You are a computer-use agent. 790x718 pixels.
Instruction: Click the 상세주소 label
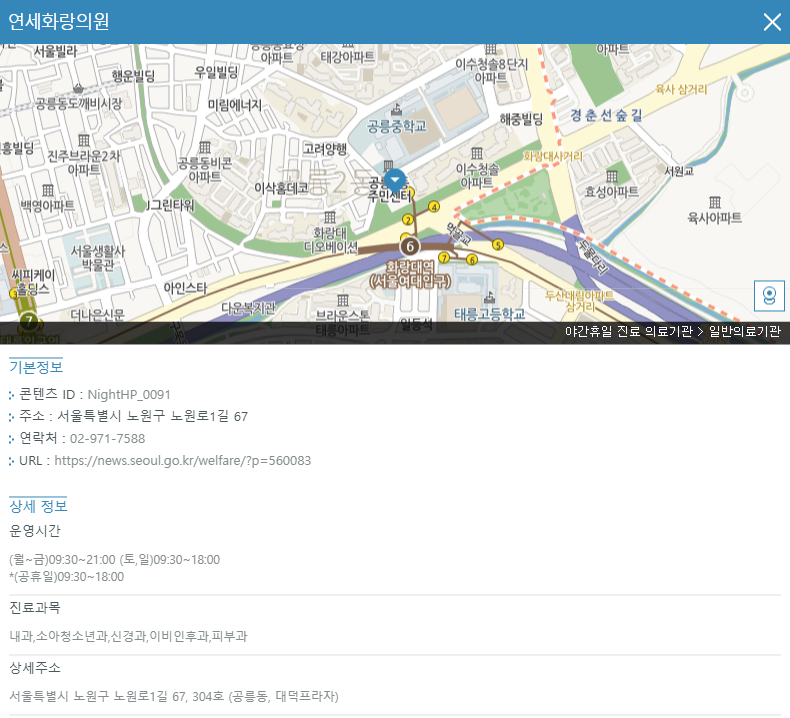coord(35,668)
